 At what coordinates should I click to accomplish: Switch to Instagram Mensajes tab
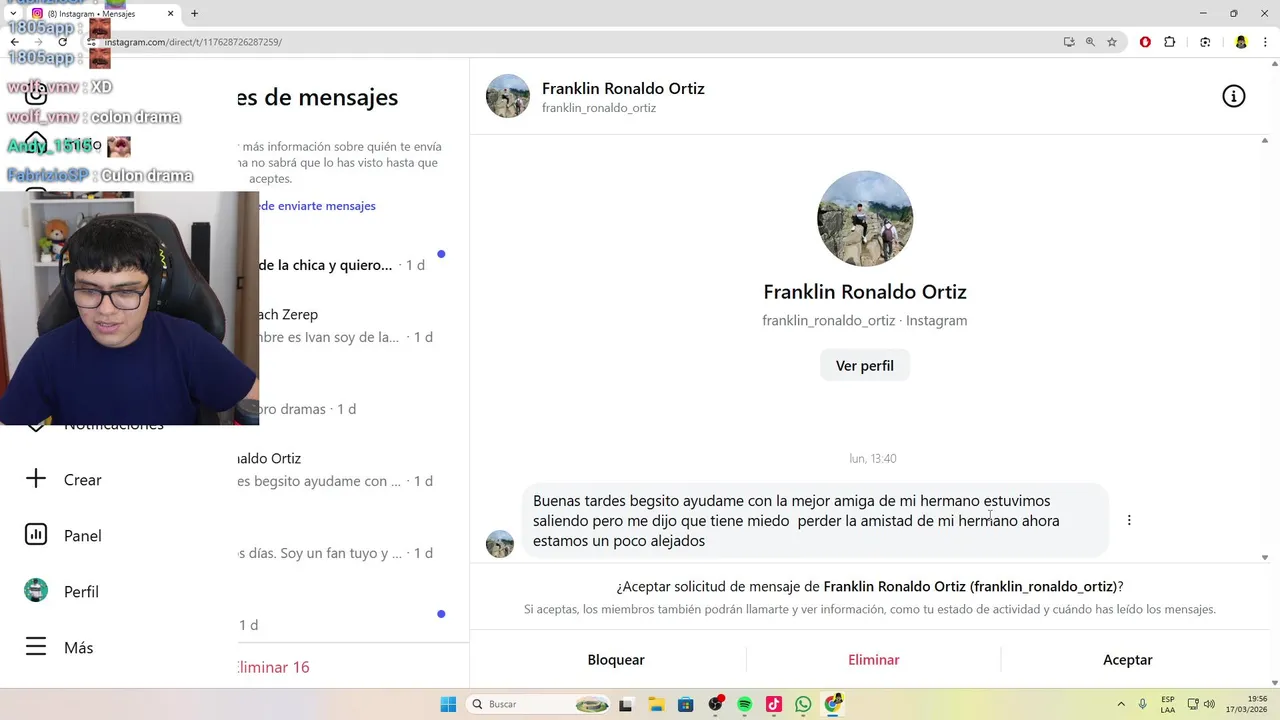102,14
